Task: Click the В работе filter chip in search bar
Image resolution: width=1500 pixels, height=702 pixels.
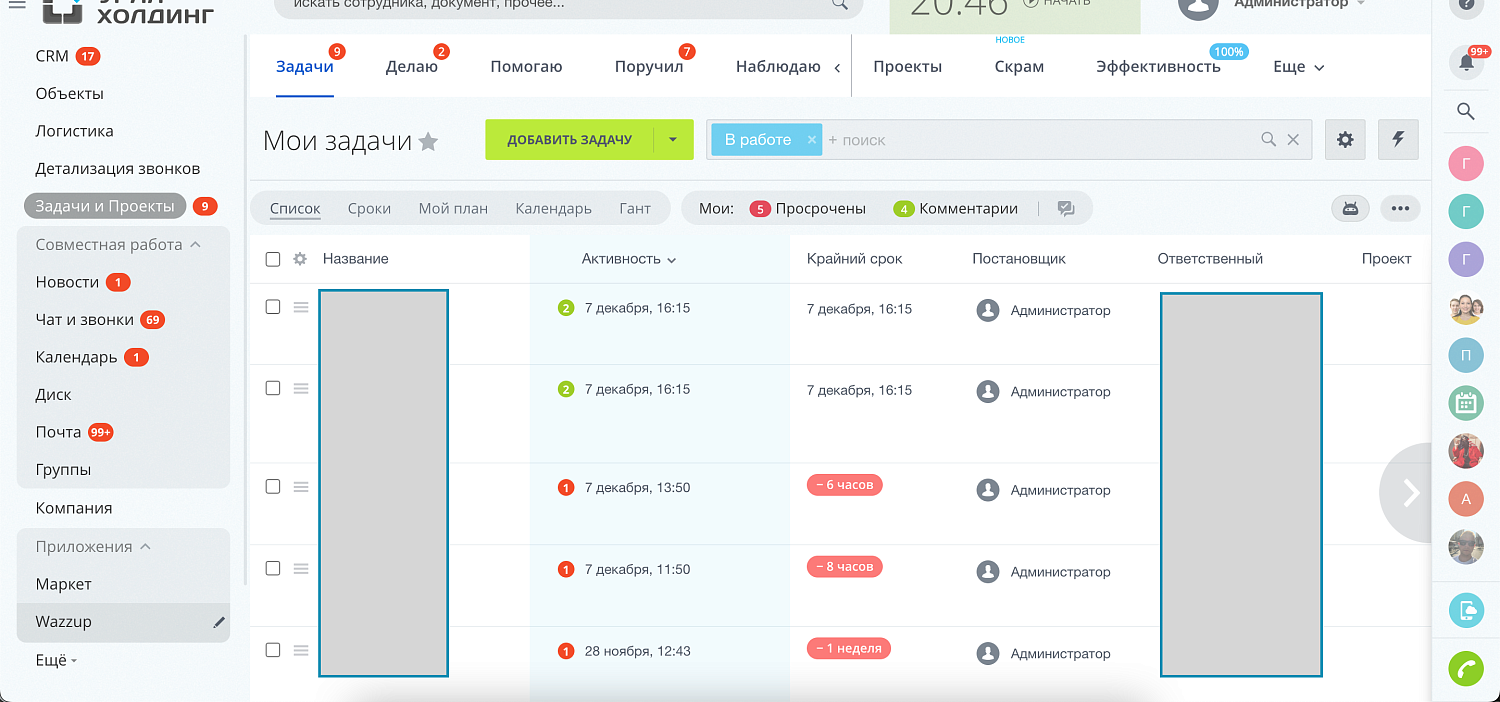Action: (x=760, y=139)
